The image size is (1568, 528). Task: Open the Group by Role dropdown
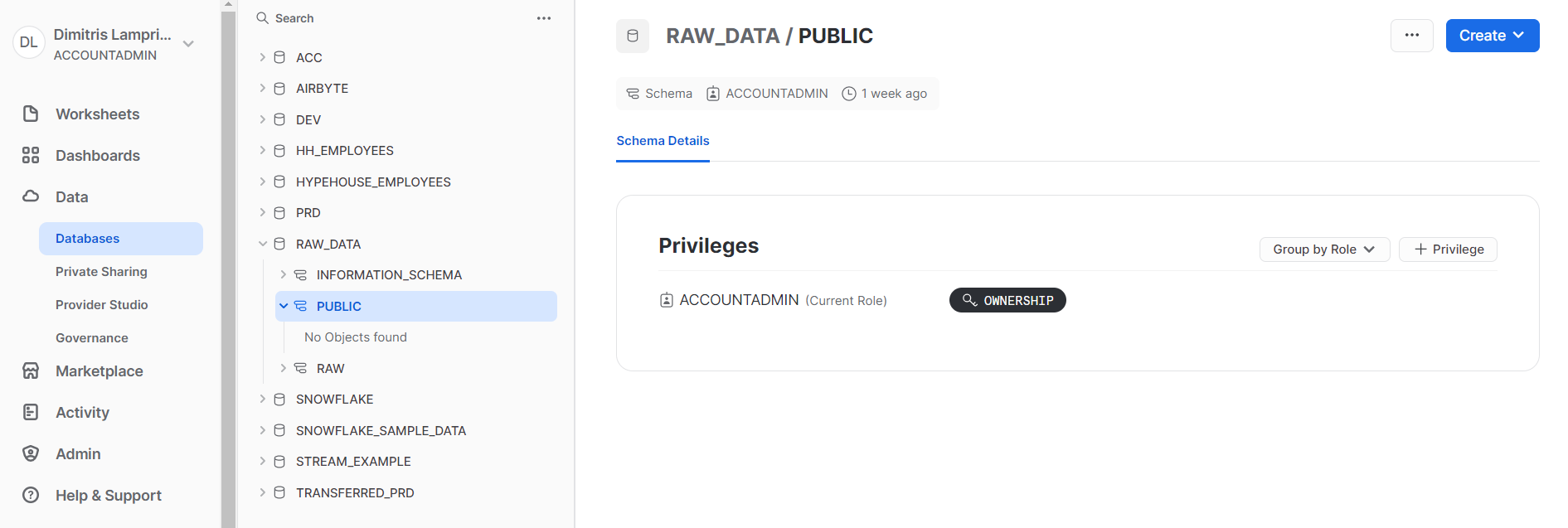click(x=1324, y=249)
